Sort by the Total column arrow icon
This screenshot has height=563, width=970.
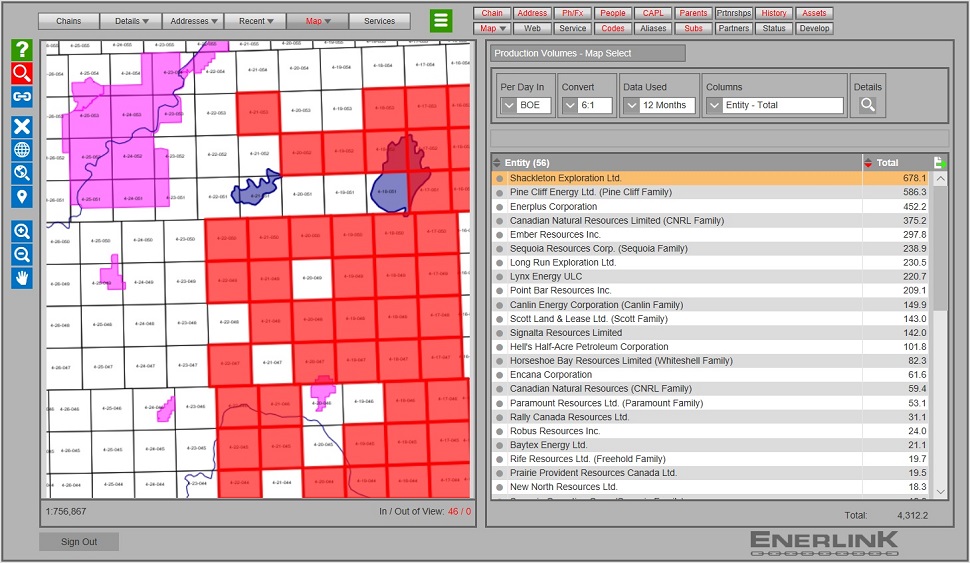click(x=868, y=163)
